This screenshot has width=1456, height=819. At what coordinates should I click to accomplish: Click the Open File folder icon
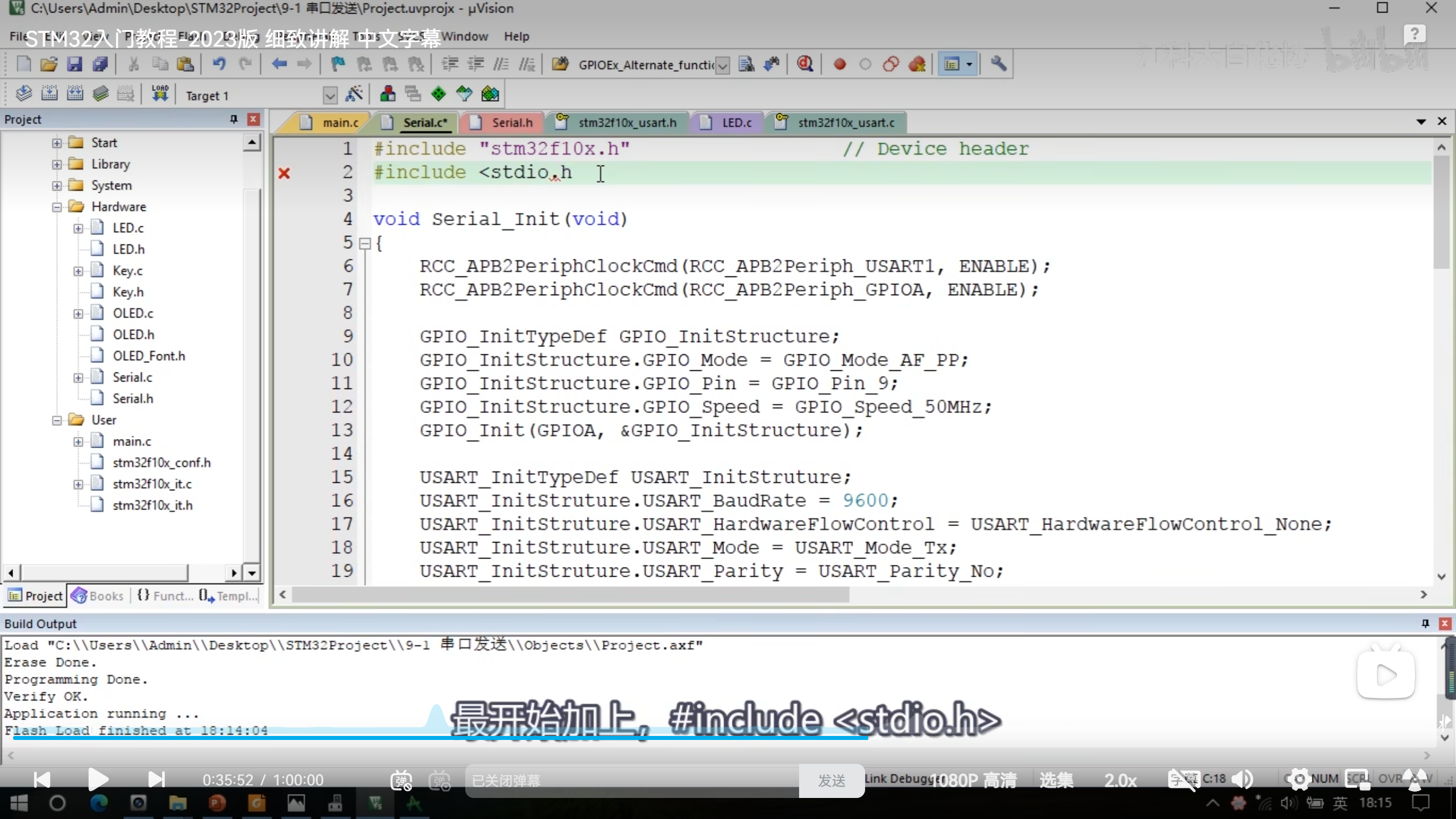point(49,64)
